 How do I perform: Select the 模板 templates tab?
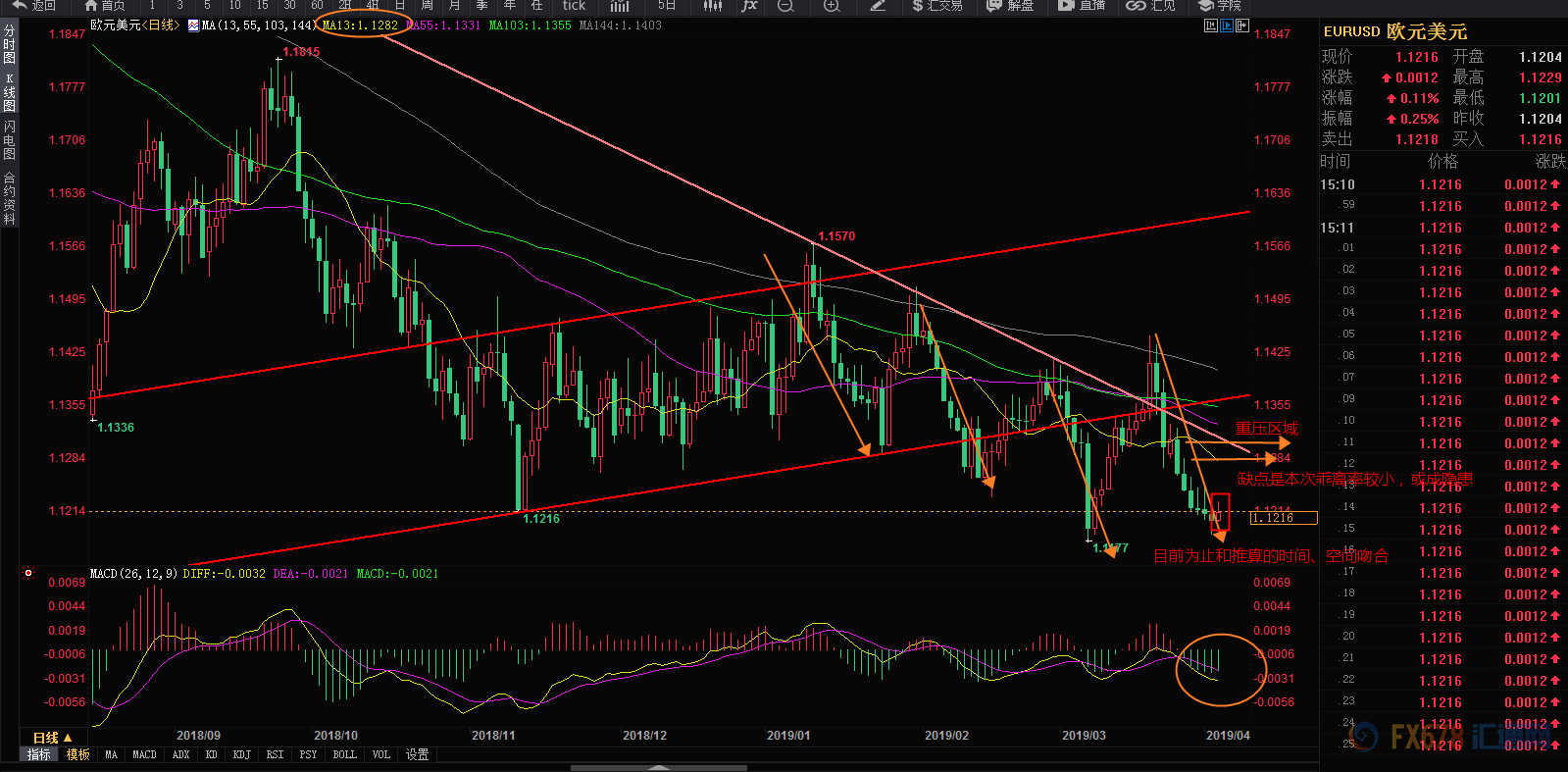(78, 754)
